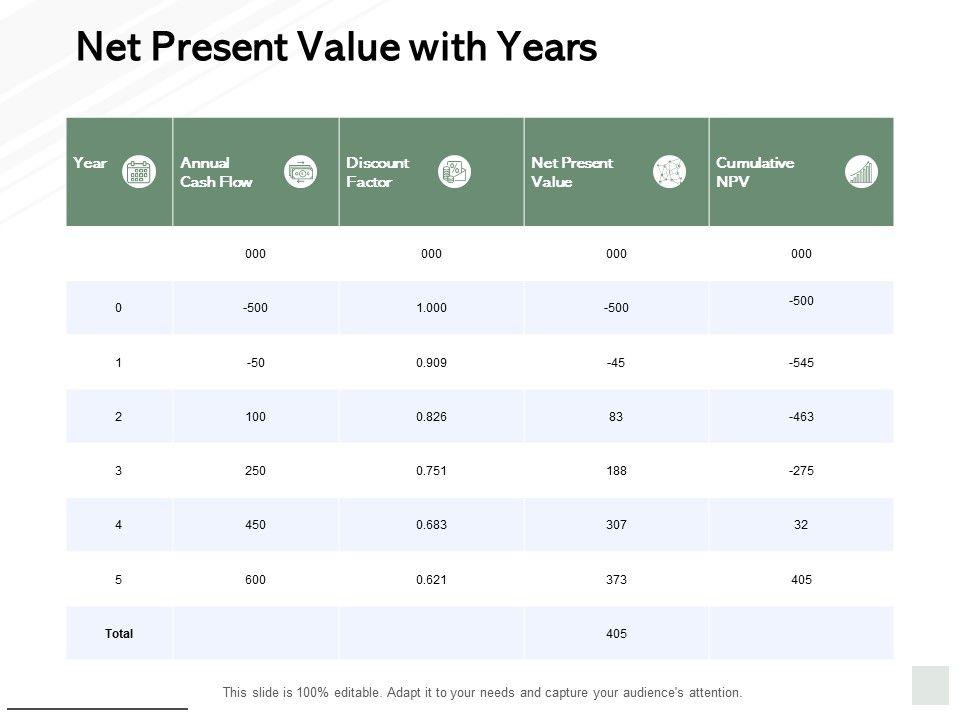Click the net present value cell 188

(x=616, y=470)
